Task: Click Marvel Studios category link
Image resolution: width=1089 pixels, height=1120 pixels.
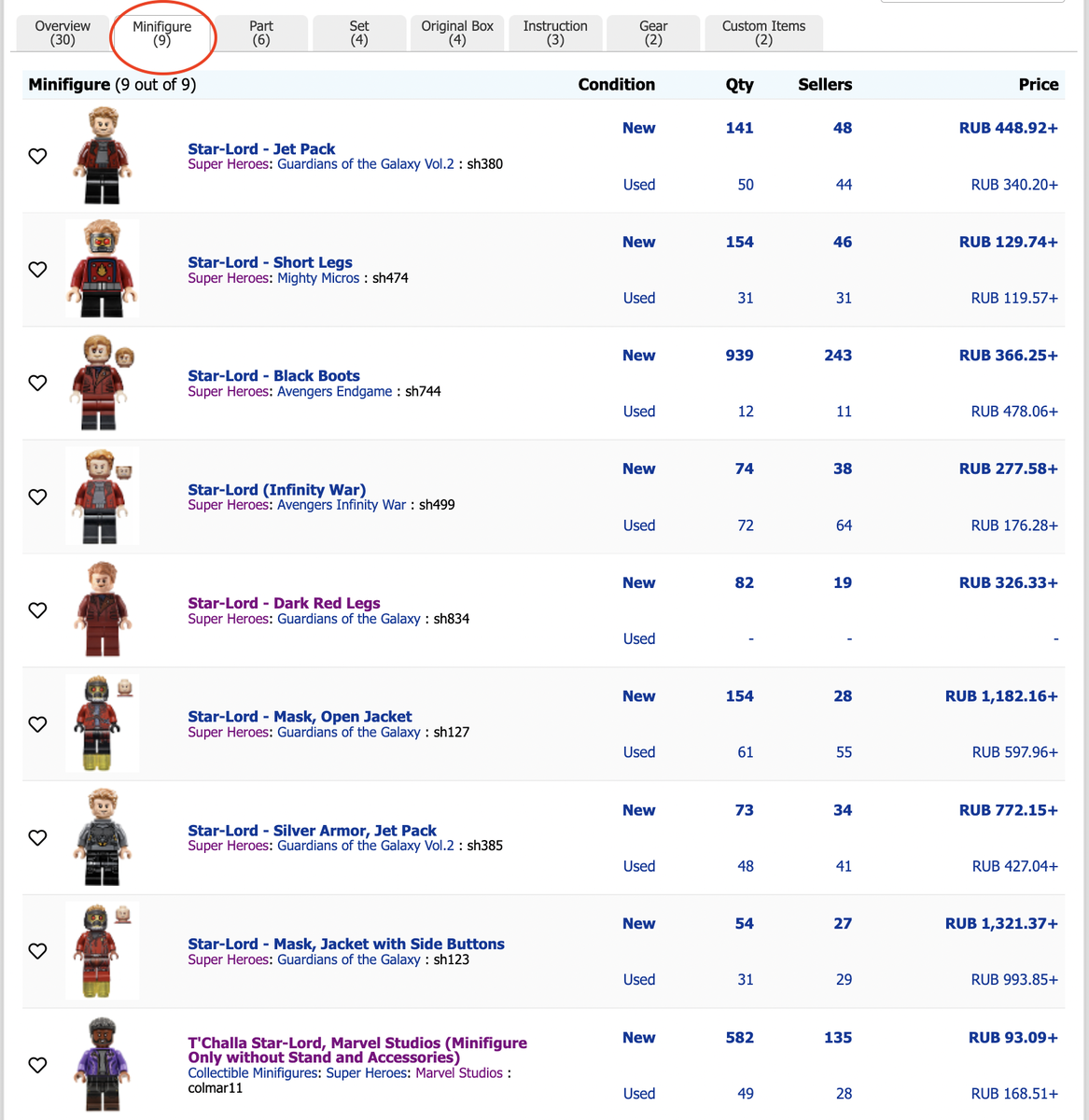Action: click(459, 1073)
